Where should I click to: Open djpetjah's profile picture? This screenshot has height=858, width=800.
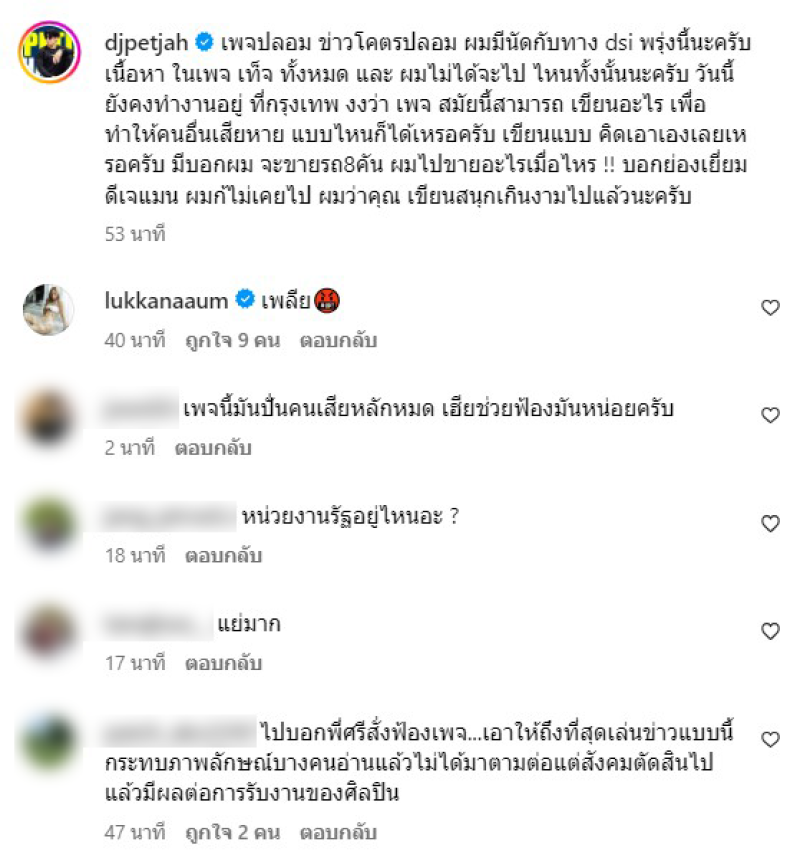pos(49,52)
